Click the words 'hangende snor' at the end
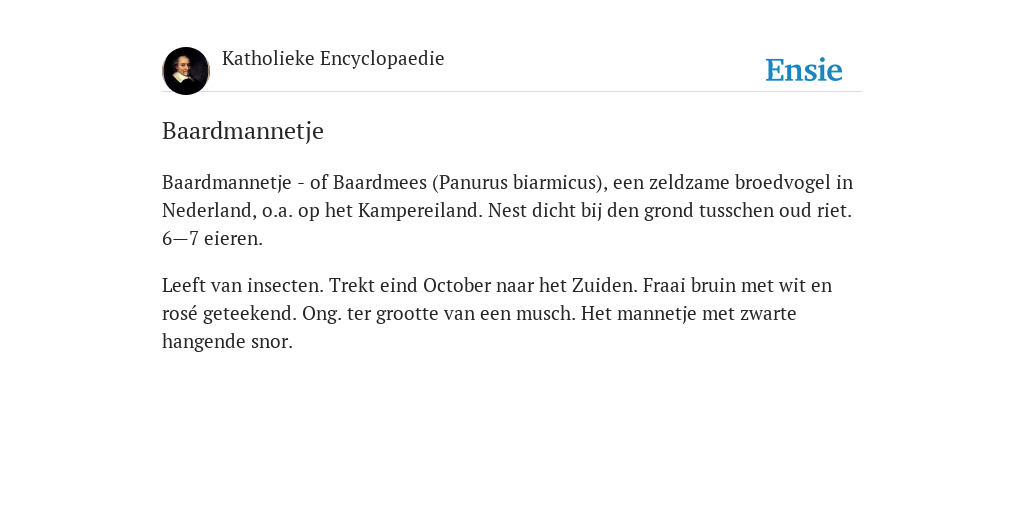 click(x=226, y=342)
